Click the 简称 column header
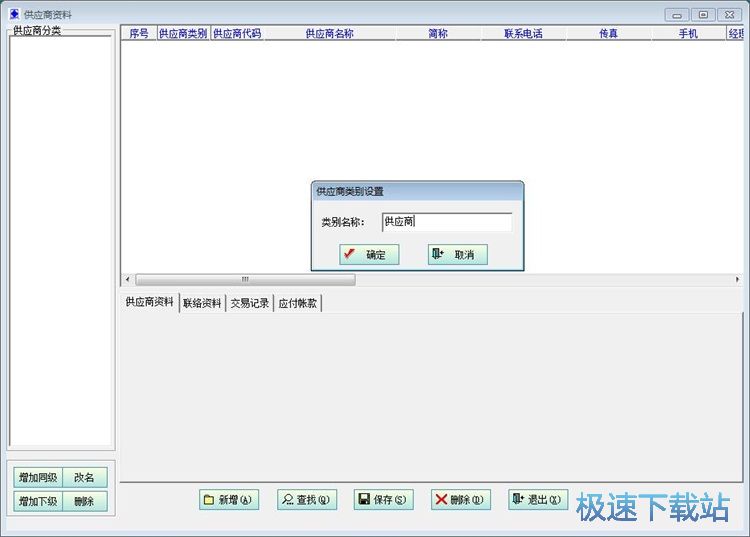This screenshot has height=537, width=750. click(x=438, y=33)
